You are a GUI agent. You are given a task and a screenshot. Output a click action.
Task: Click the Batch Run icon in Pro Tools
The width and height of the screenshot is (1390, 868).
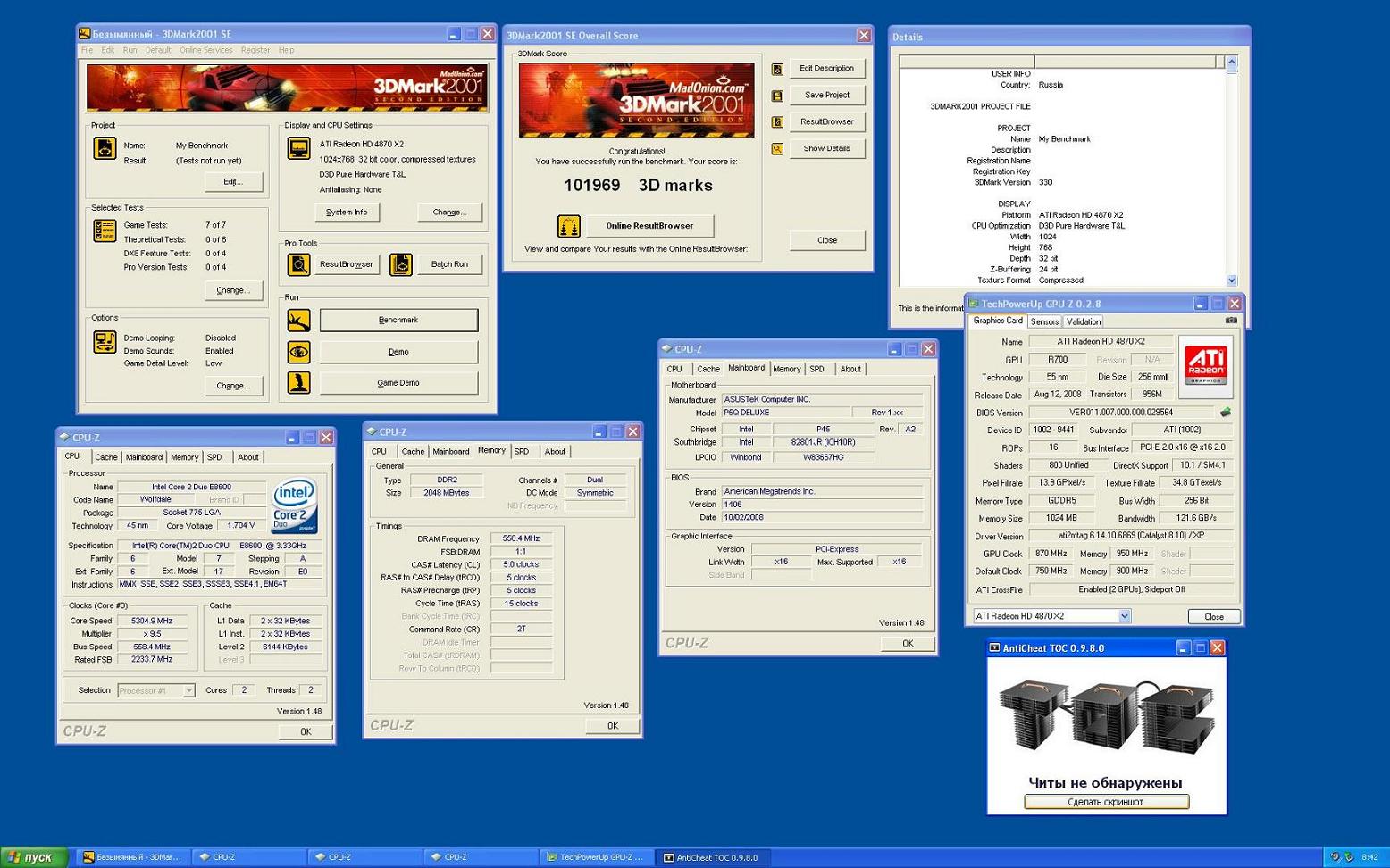401,264
